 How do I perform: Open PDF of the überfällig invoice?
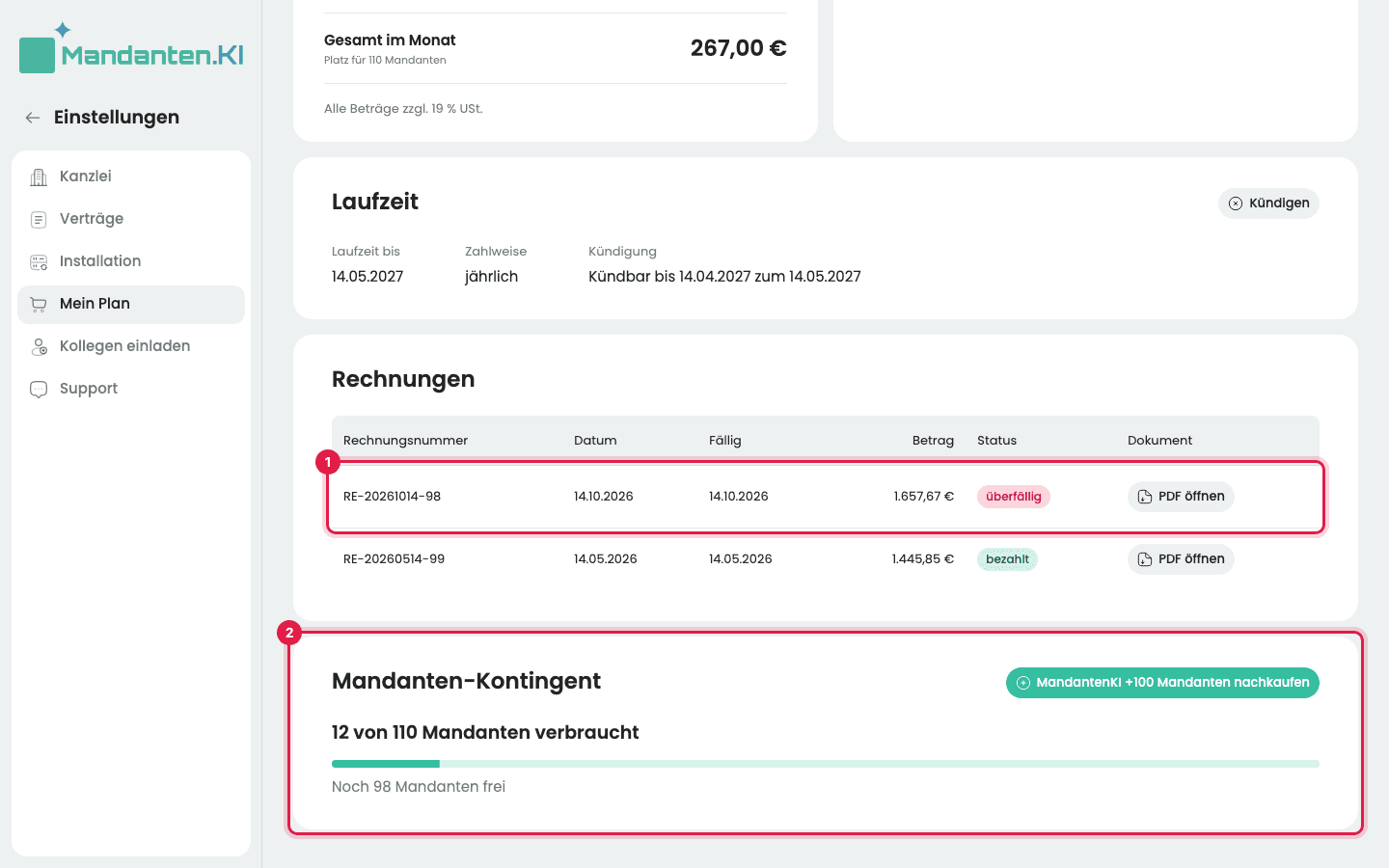coord(1181,497)
